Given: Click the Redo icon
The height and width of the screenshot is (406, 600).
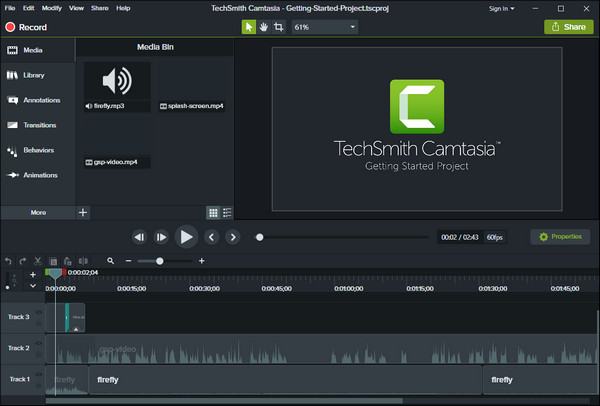Looking at the screenshot, I should tap(23, 261).
